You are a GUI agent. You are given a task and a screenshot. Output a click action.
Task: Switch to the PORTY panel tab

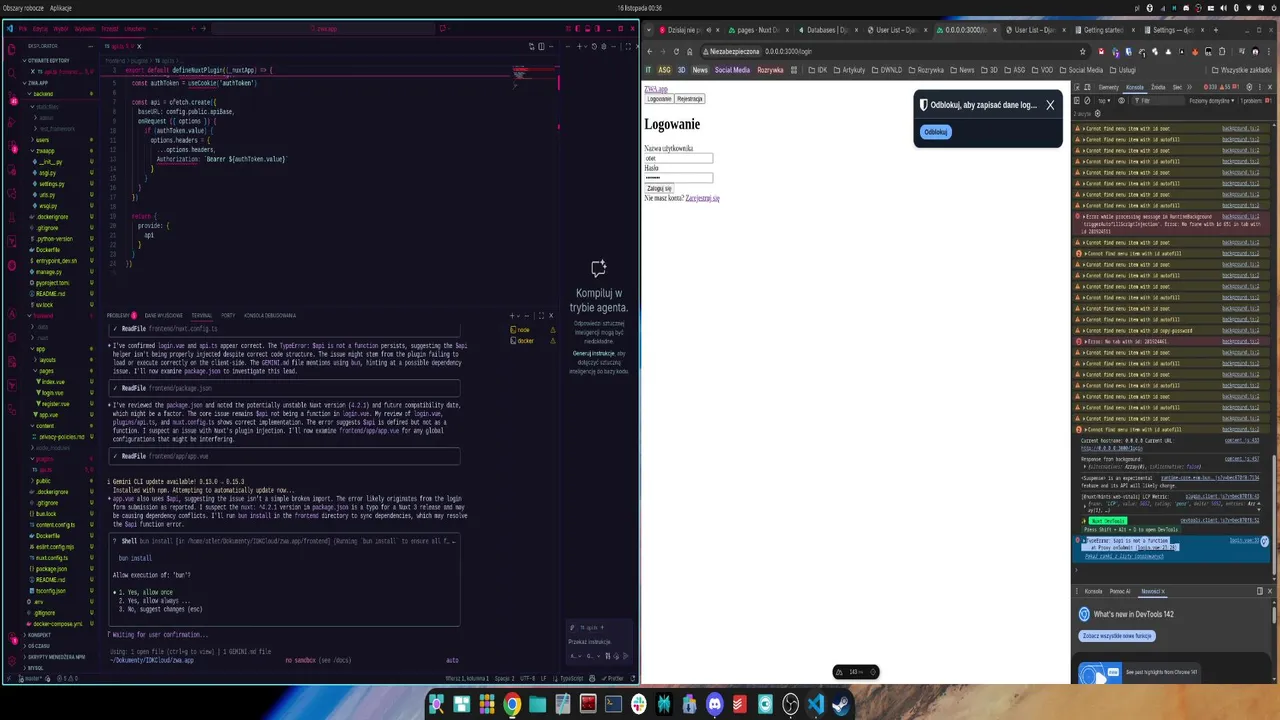pyautogui.click(x=228, y=315)
